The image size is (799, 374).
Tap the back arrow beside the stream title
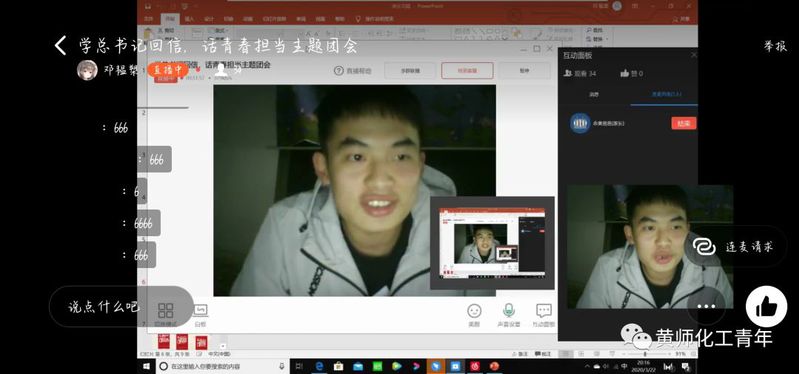pos(60,45)
